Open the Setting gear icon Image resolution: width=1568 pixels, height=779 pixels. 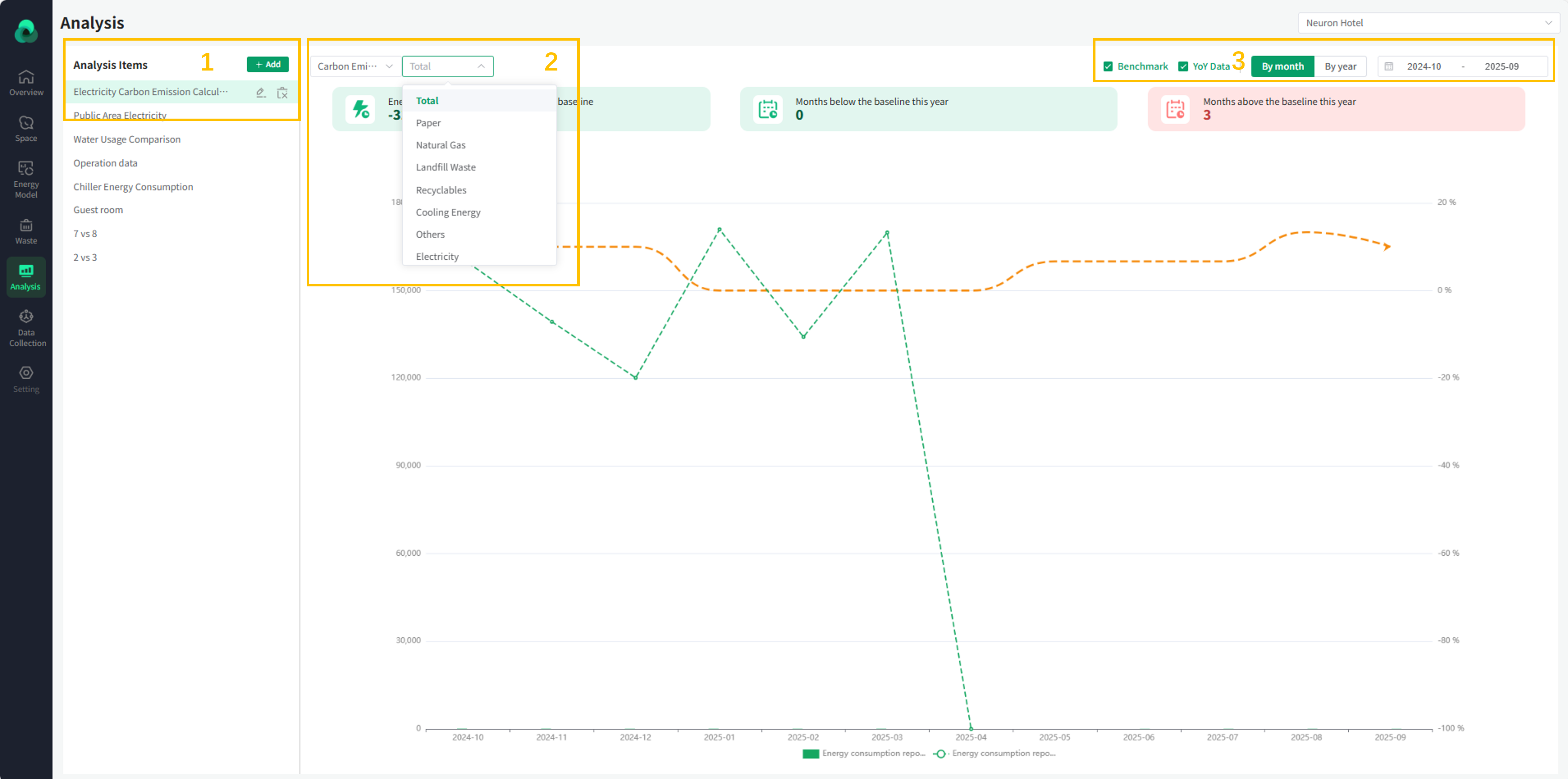click(x=26, y=373)
